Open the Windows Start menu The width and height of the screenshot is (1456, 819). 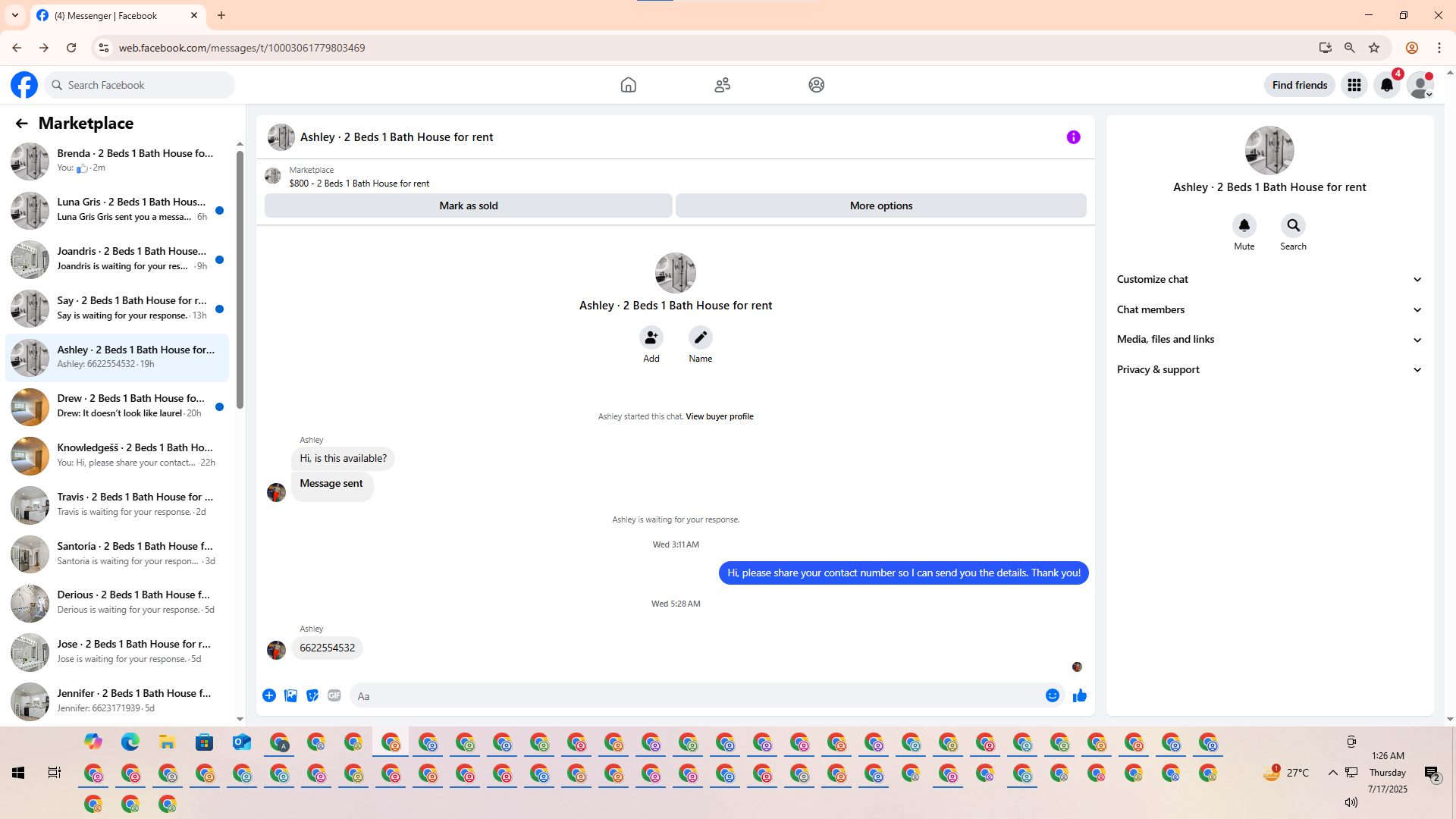(x=18, y=773)
